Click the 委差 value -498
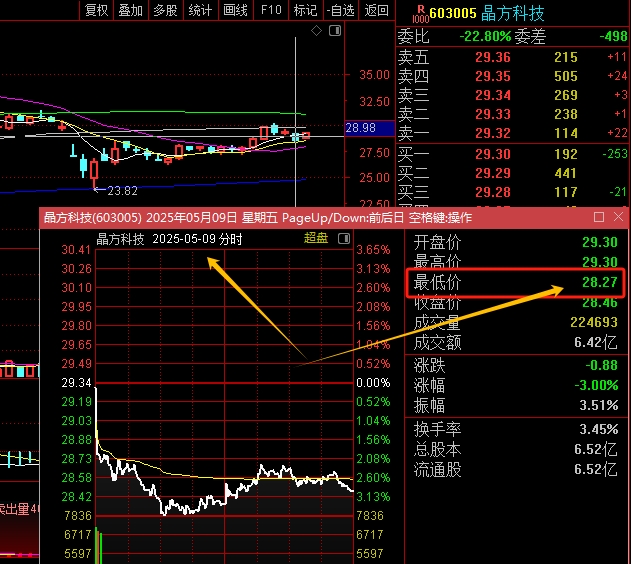This screenshot has width=631, height=564. click(613, 37)
